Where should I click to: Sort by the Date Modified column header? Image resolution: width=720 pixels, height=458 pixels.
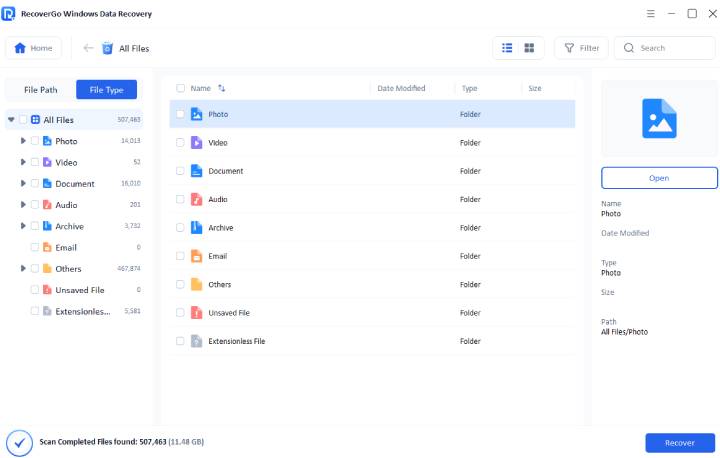pos(401,88)
